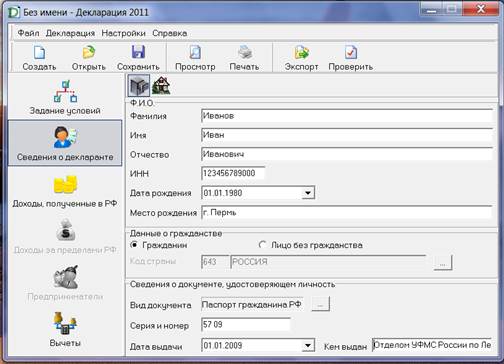Click the РОССИЯ country name field

click(x=328, y=262)
